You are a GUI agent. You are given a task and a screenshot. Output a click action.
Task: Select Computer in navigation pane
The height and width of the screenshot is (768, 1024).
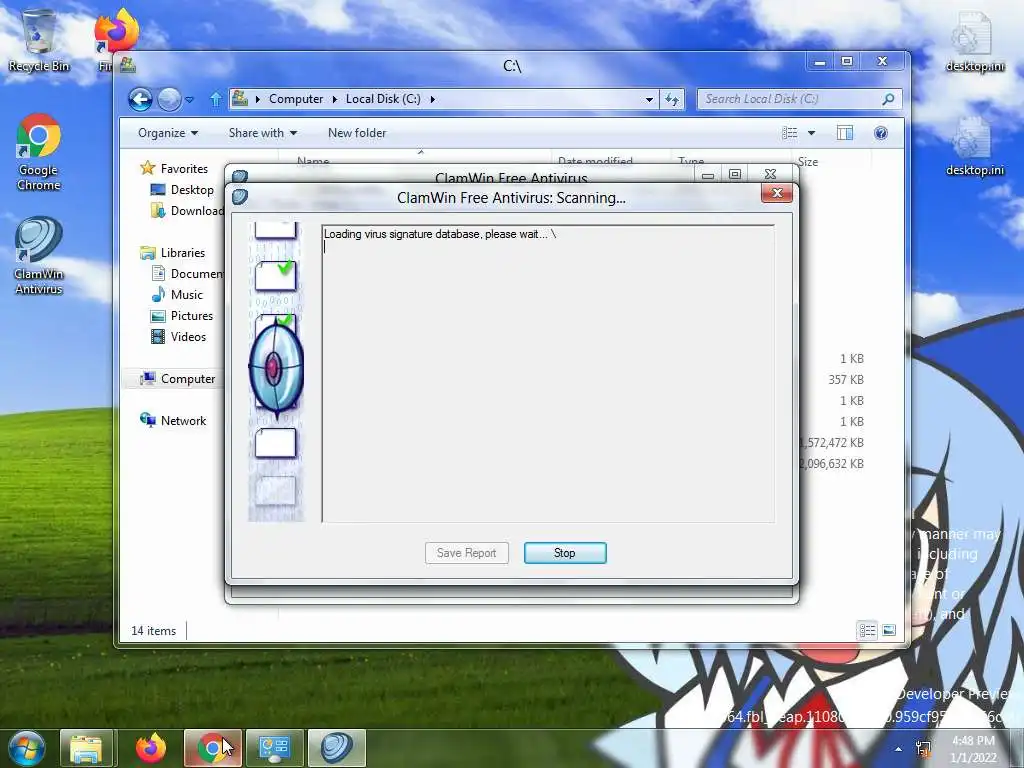(x=178, y=379)
